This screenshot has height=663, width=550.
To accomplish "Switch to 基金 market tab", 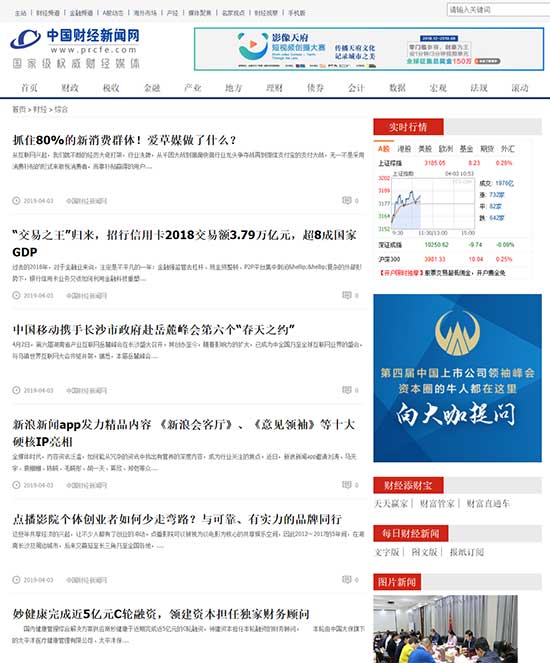I will pos(466,148).
